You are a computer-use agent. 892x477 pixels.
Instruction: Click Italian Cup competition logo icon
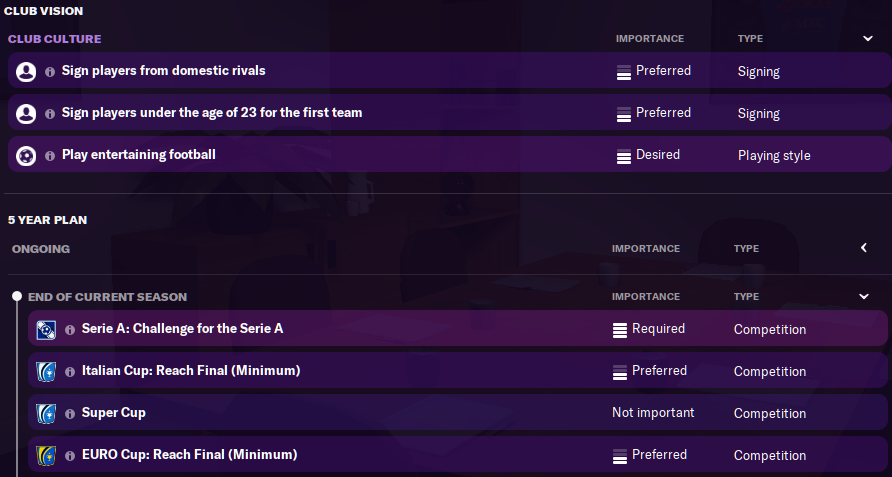pyautogui.click(x=46, y=372)
